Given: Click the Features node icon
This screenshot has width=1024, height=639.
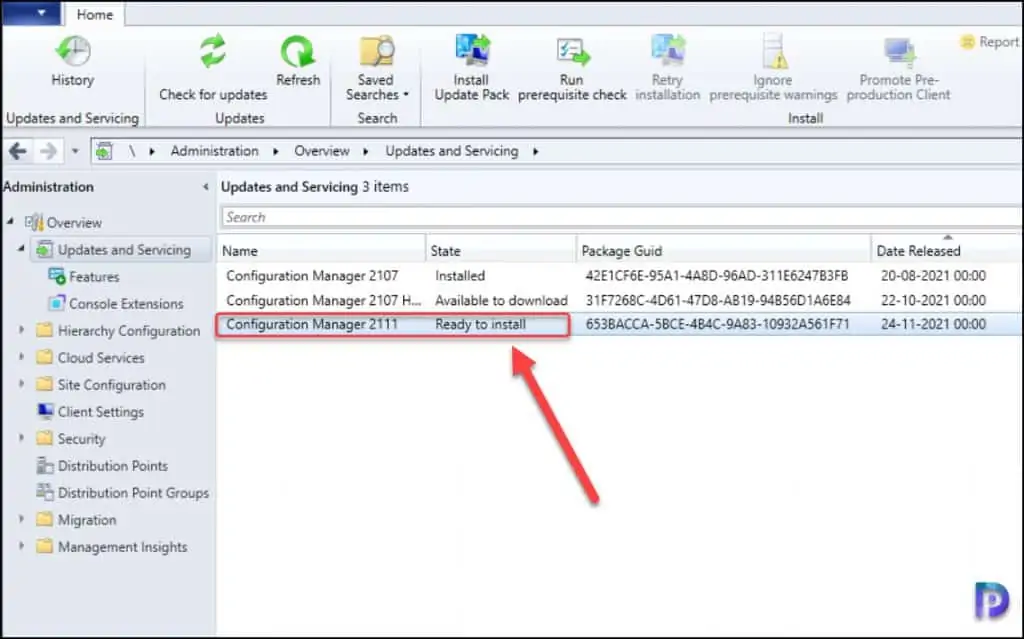Looking at the screenshot, I should click(57, 276).
